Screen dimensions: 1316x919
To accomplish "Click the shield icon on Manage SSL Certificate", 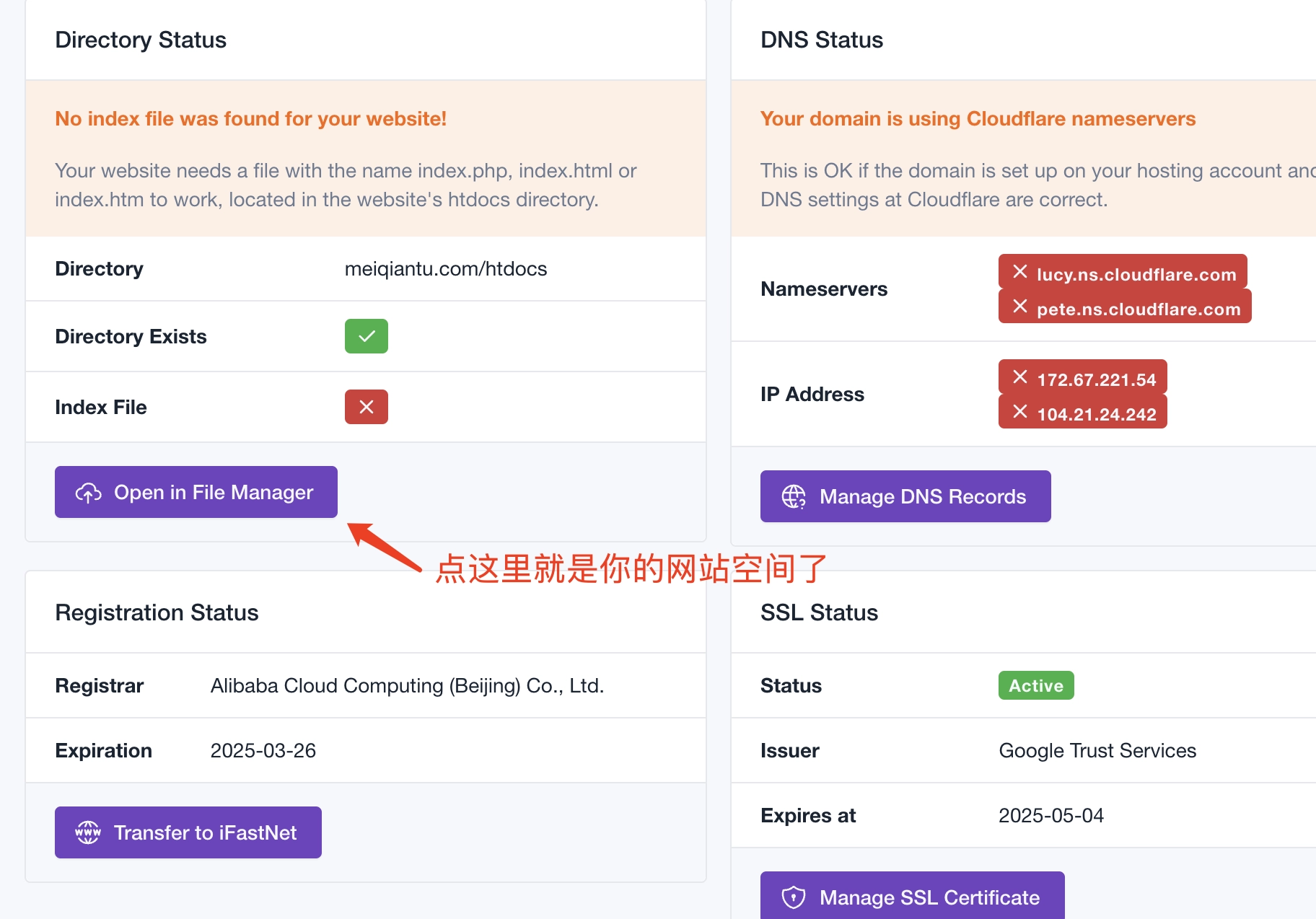I will pyautogui.click(x=794, y=897).
